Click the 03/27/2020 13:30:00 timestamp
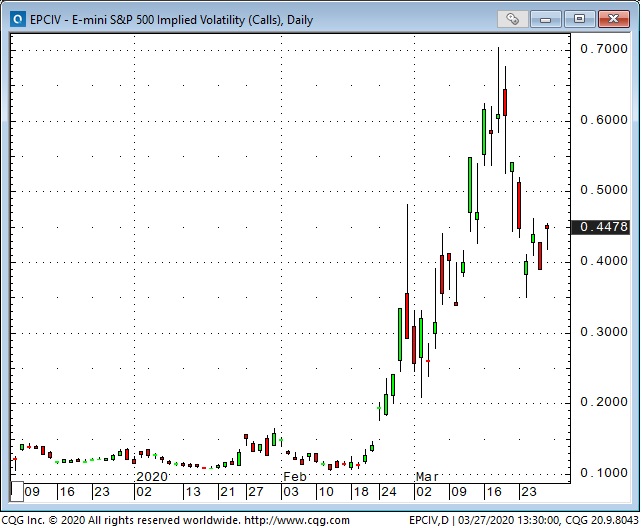Image resolution: width=642 pixels, height=528 pixels. pos(509,520)
